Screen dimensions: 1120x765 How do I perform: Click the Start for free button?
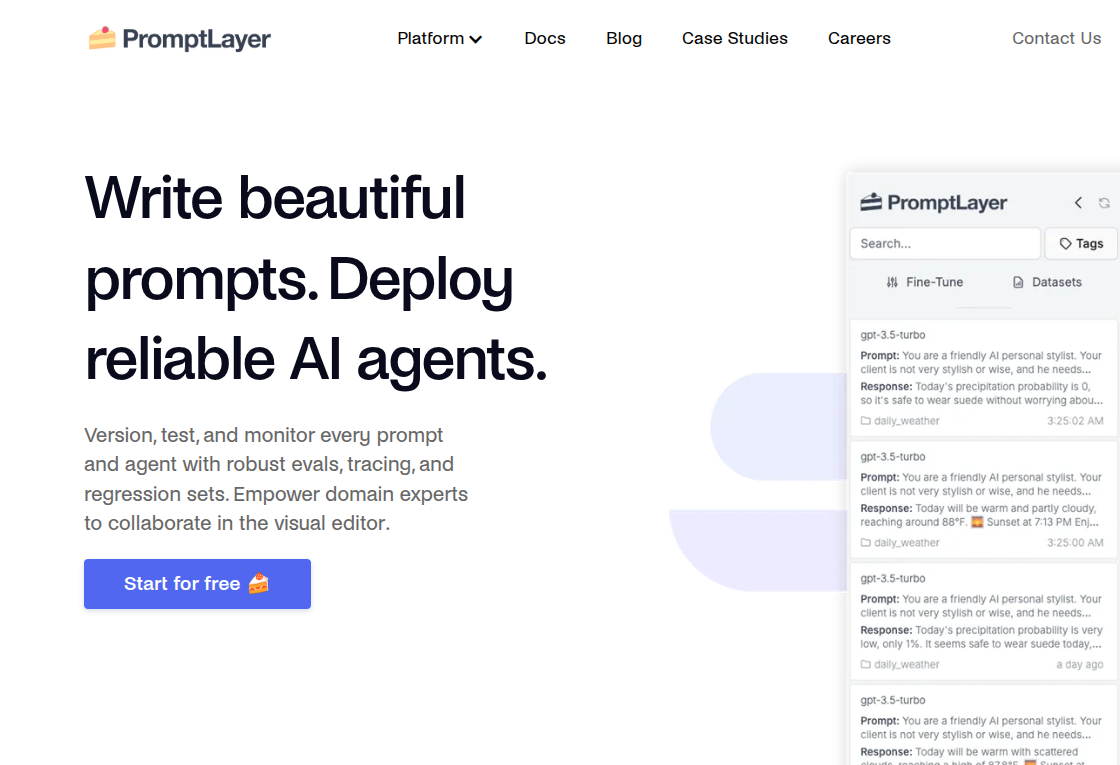pos(197,583)
